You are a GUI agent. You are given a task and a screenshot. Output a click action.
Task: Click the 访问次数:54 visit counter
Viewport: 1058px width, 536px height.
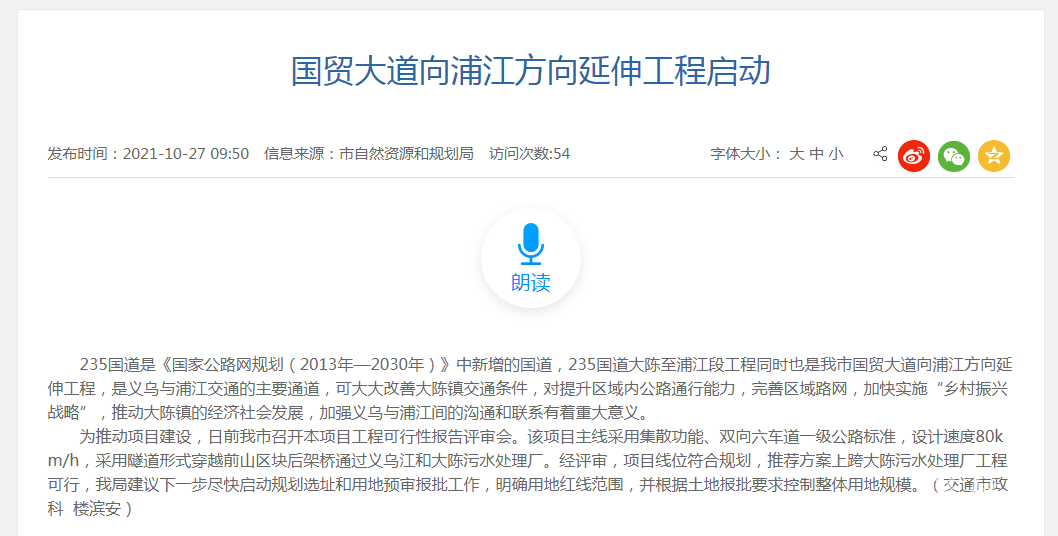point(529,154)
